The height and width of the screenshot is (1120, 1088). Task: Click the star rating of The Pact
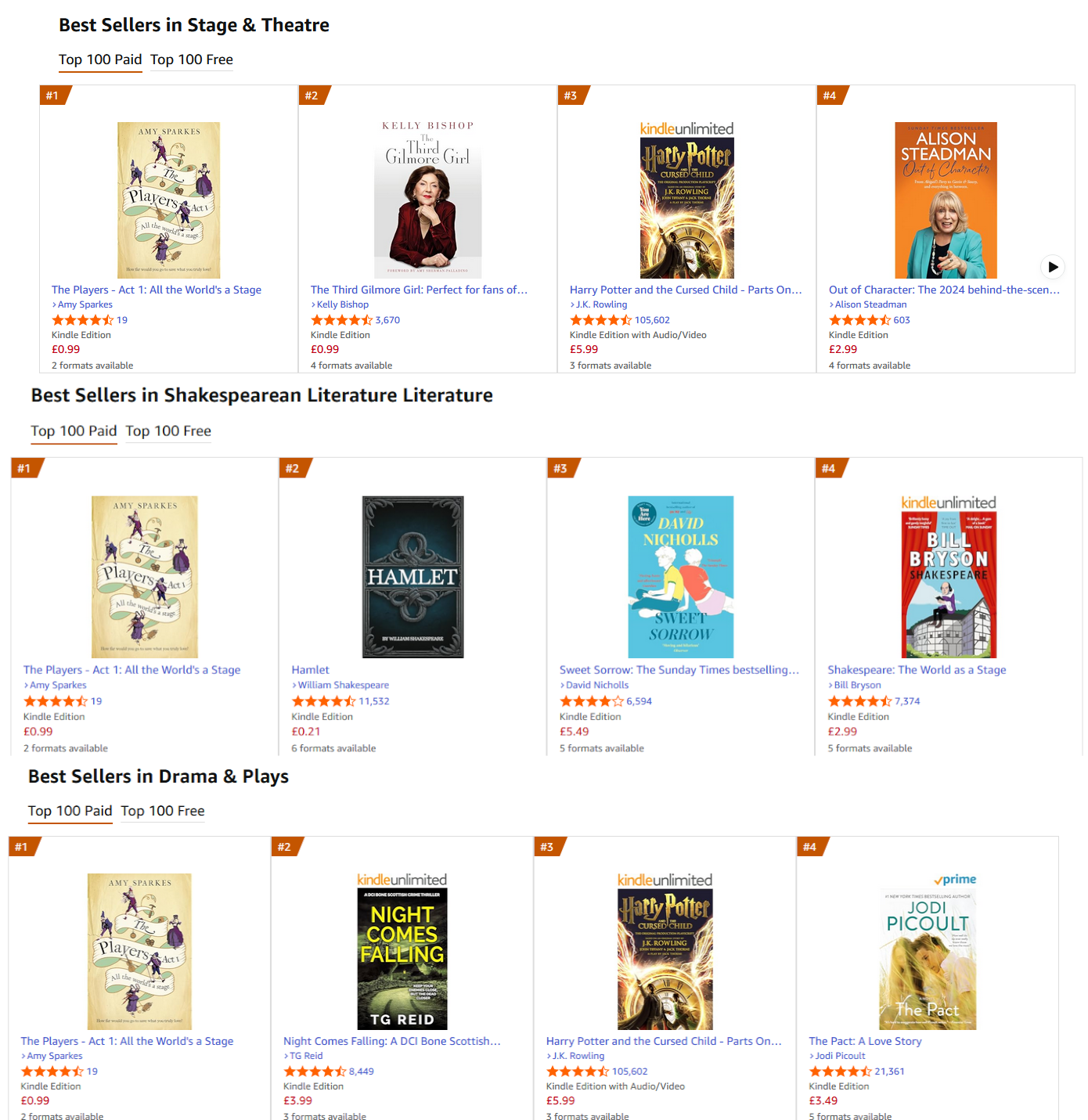(840, 1071)
